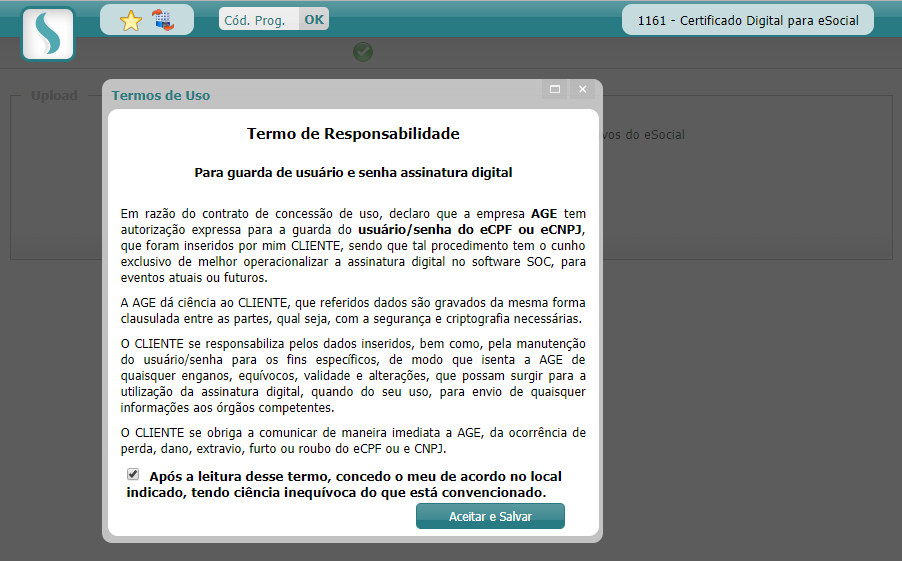Click the paragraph starting 'O CLIENTE se obriga a comunicar'

point(353,441)
